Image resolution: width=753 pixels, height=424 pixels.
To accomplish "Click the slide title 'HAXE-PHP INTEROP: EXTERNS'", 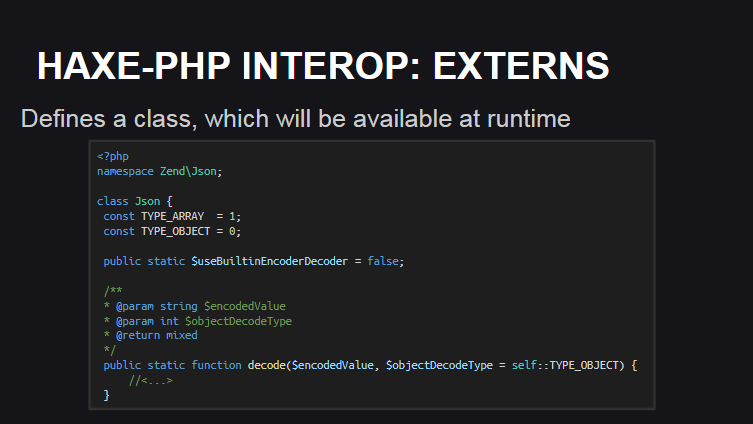I will 323,66.
